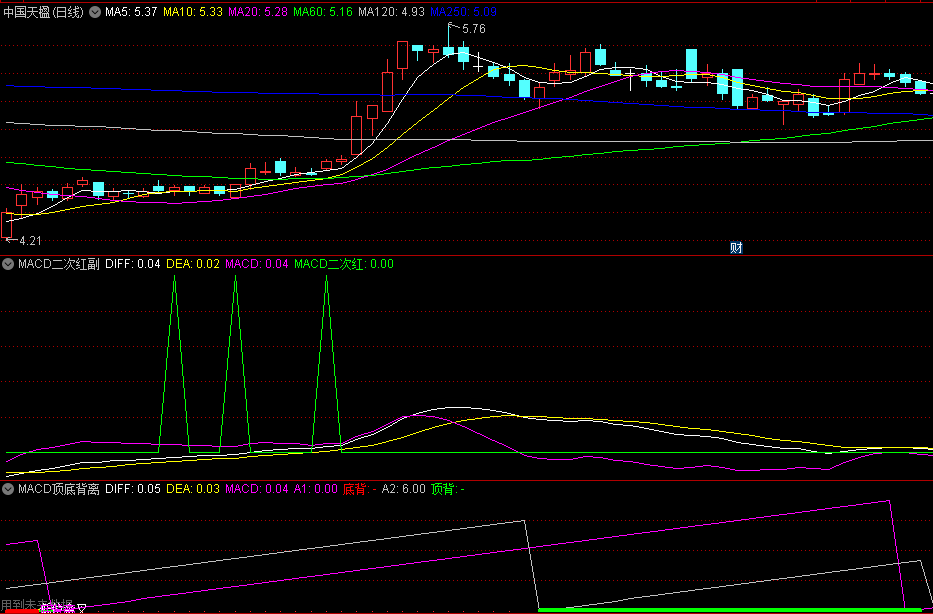This screenshot has height=614, width=933.
Task: Click the 顶背 readout
Action: point(447,489)
